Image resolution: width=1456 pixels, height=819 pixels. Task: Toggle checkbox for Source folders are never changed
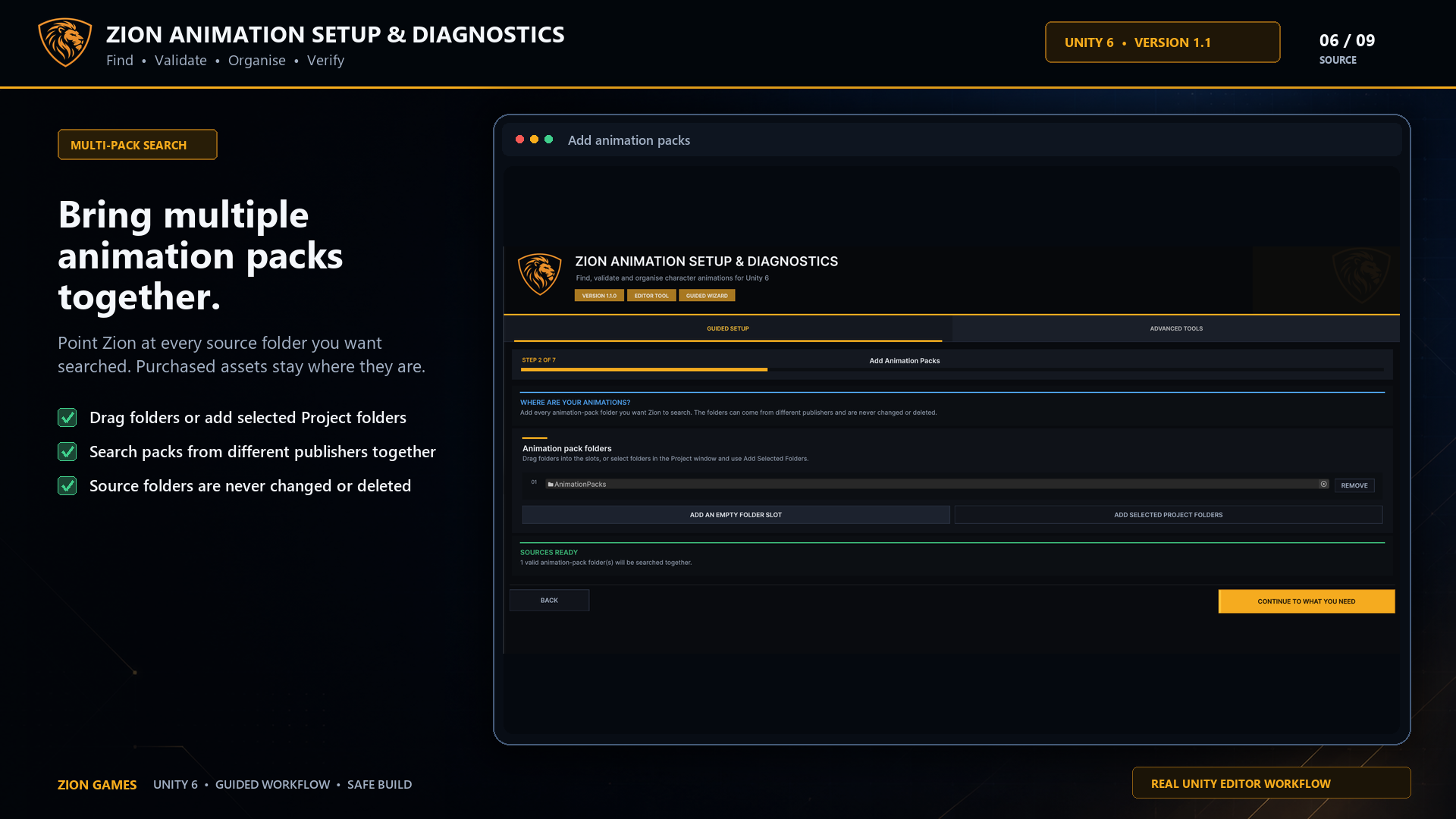coord(67,486)
